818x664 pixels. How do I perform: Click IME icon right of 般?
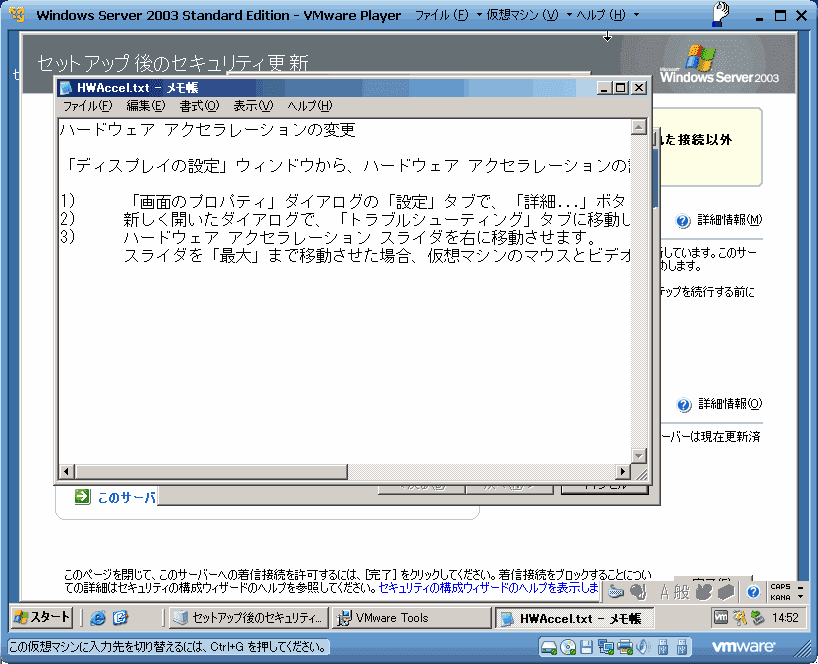click(x=704, y=592)
